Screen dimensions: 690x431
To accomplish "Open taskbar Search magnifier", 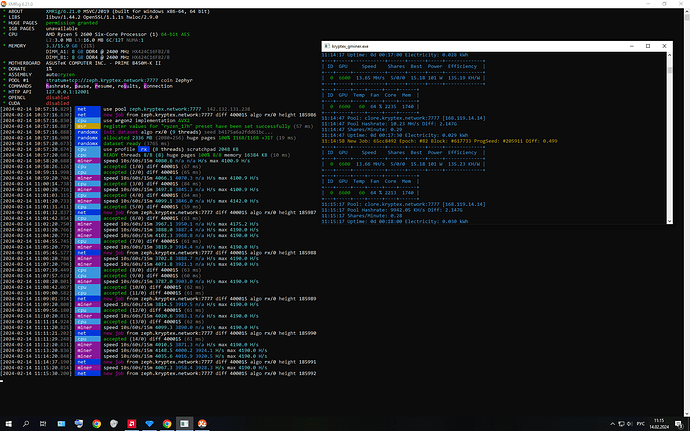I will 26,424.
